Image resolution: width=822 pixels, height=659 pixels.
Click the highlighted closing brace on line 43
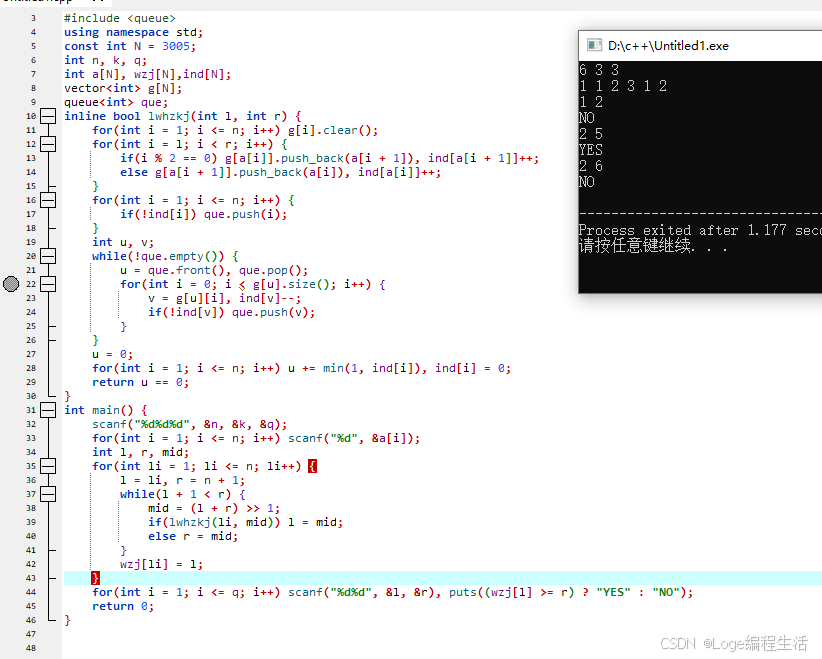95,578
